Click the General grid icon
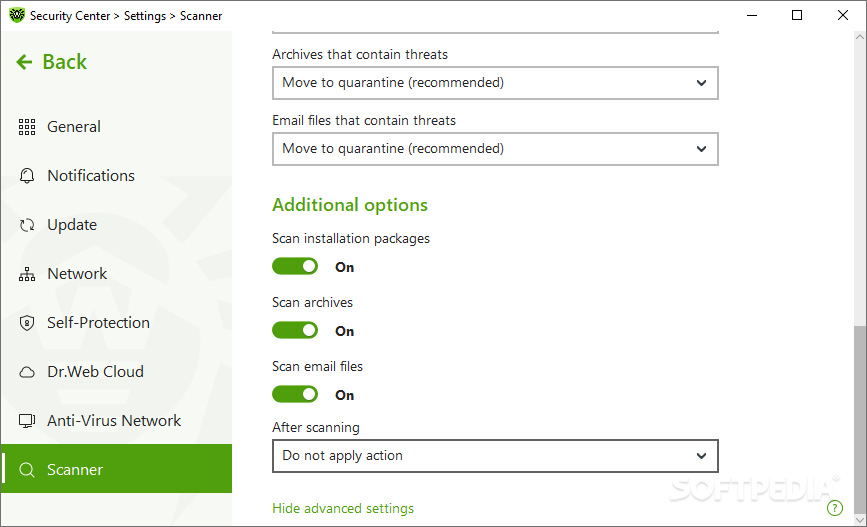Image resolution: width=867 pixels, height=527 pixels. 27,127
